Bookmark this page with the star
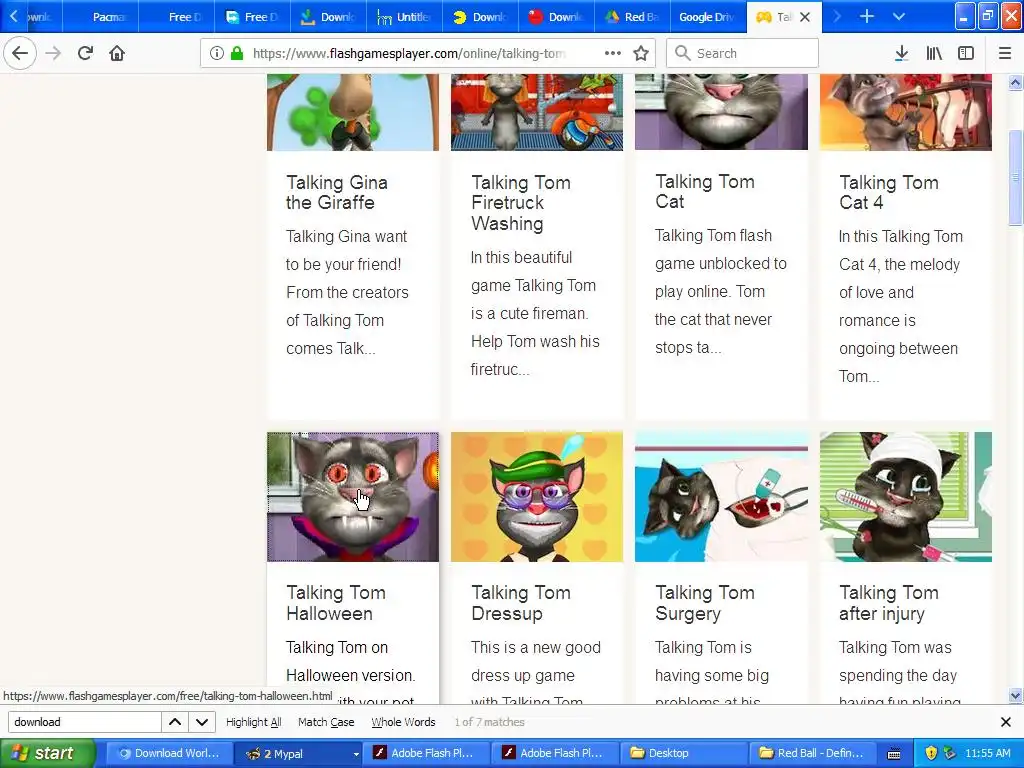Viewport: 1024px width, 768px height. [x=641, y=54]
